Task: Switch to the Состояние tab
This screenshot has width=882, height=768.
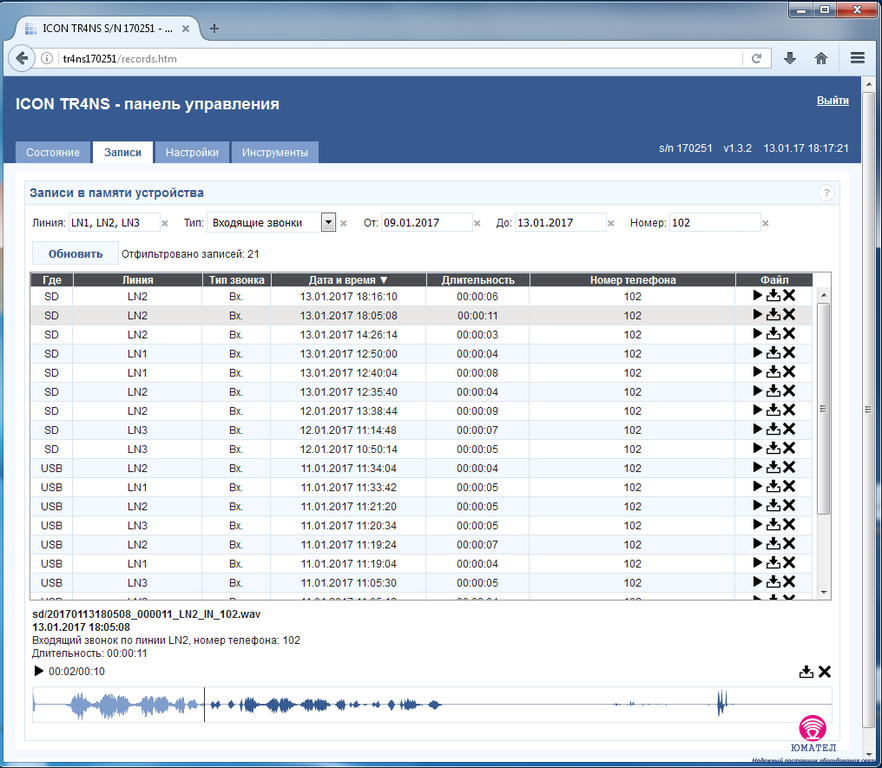Action: 53,152
